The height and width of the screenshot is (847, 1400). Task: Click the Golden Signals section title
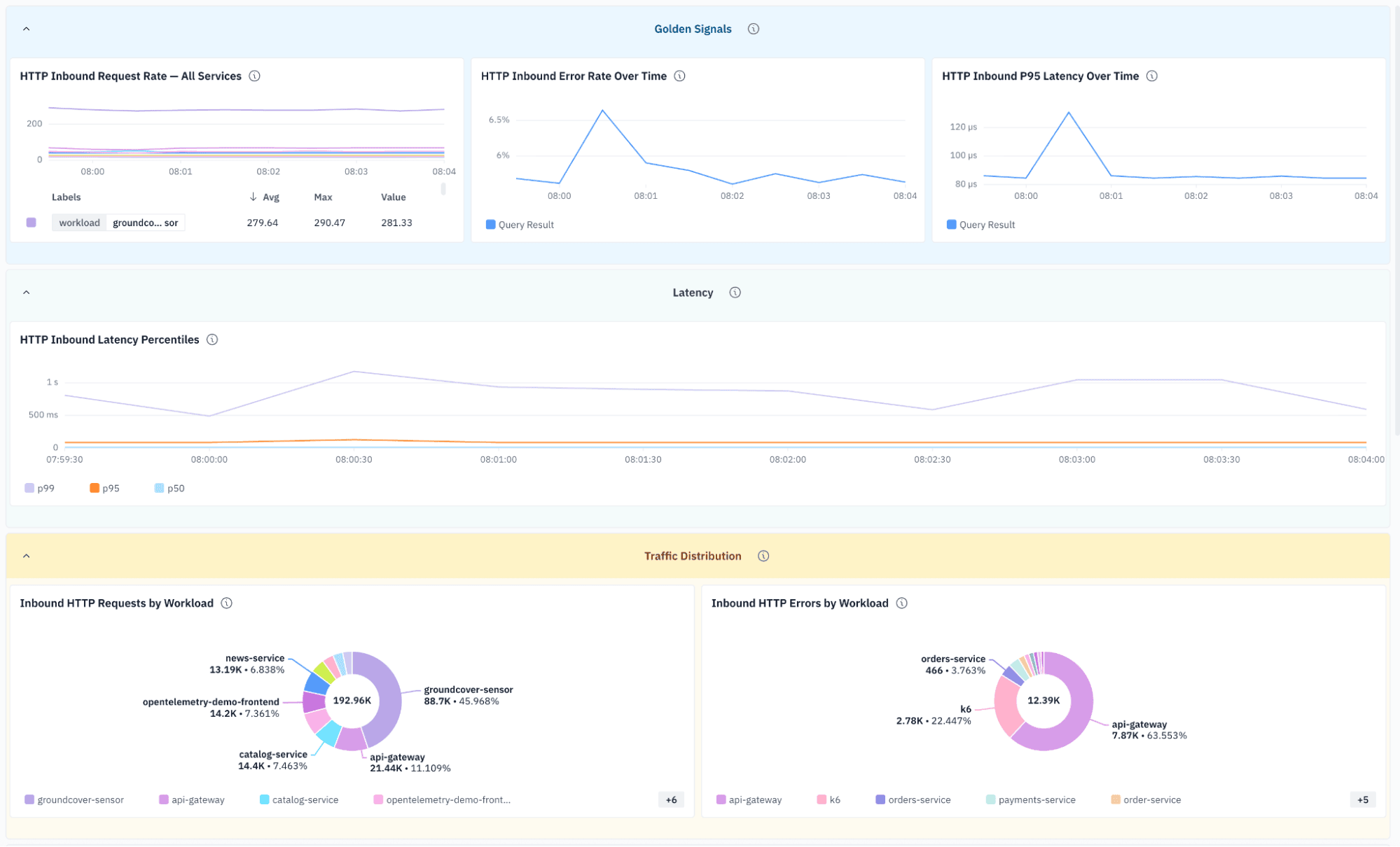tap(693, 29)
